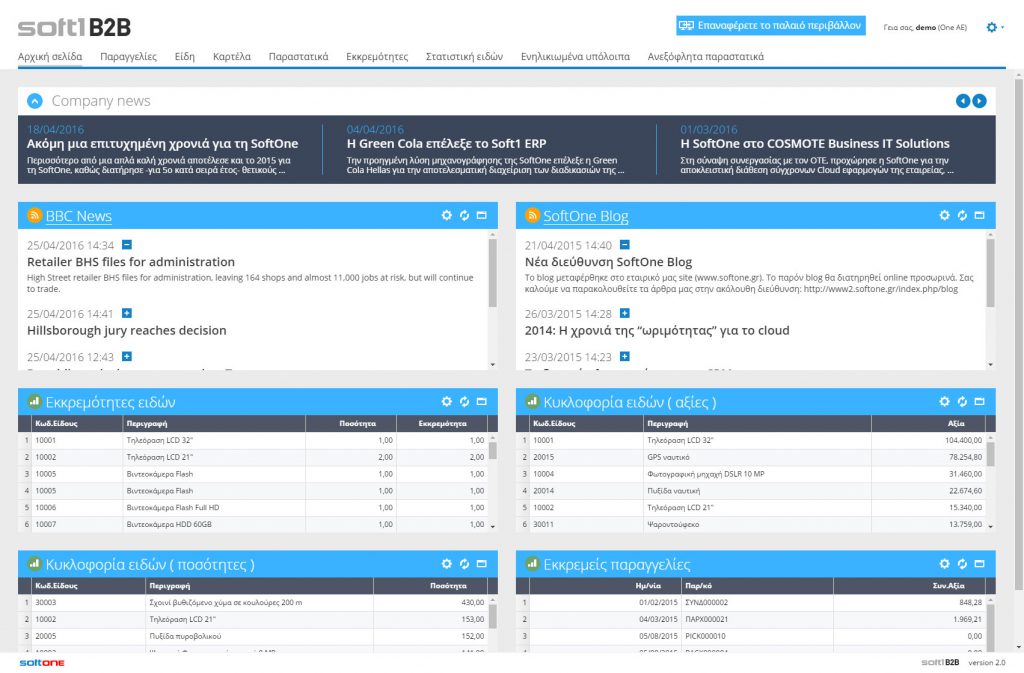Open the Παραγγελίες menu
This screenshot has height=673, width=1024.
(x=129, y=57)
